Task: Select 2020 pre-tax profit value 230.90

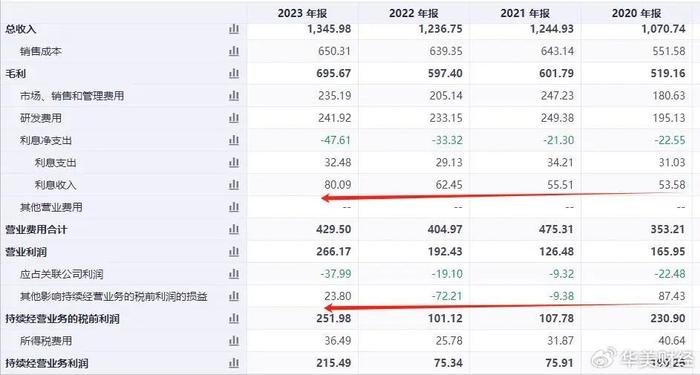Action: tap(669, 318)
